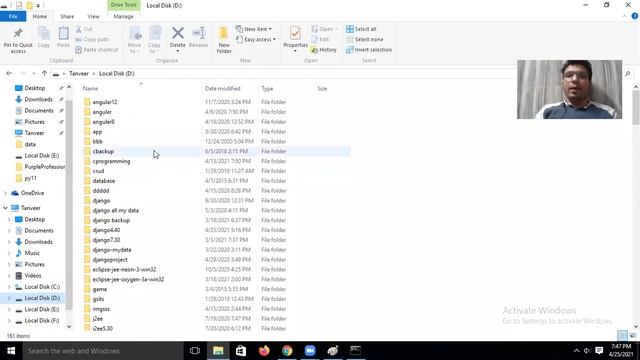
Task: Click Paste shortcut in the ribbon
Action: tap(97, 49)
